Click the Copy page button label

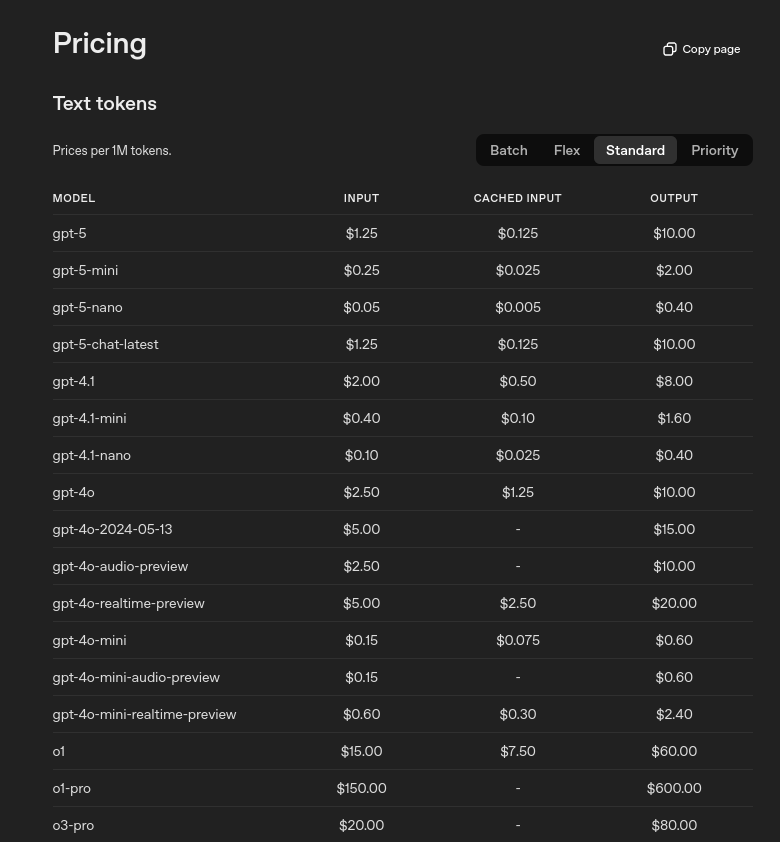(711, 49)
